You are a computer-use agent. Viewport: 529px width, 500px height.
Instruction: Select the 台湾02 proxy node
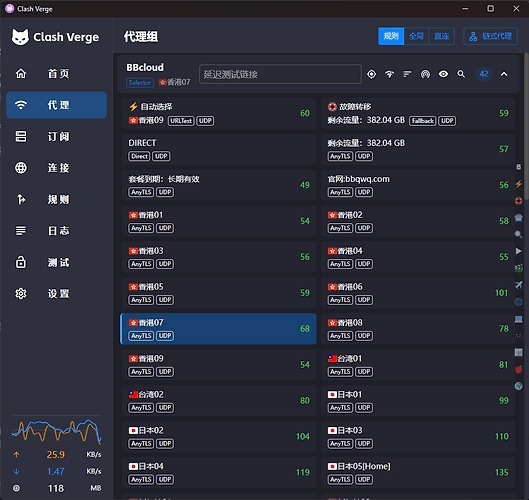[219, 401]
